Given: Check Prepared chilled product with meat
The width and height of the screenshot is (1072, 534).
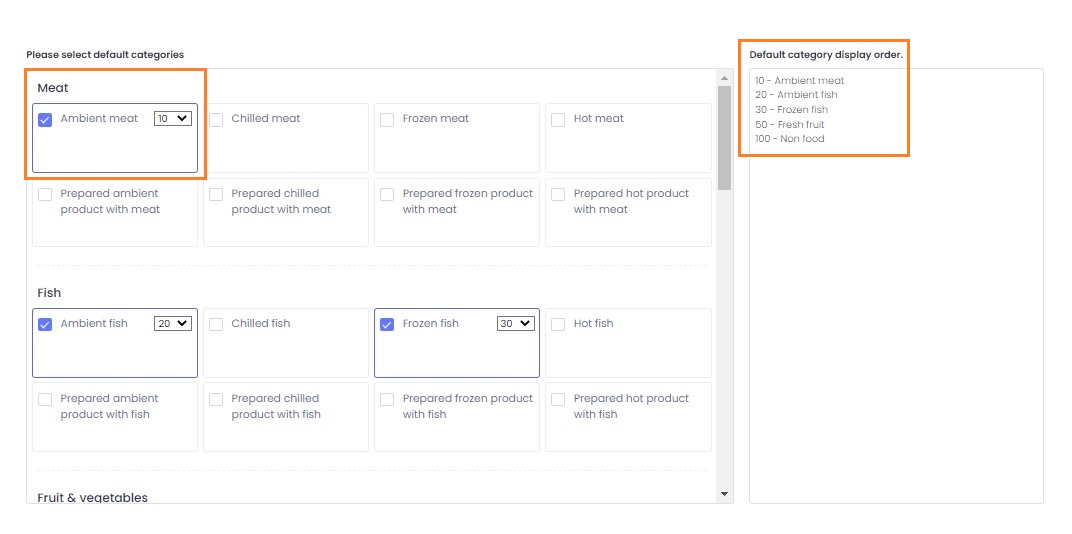Looking at the screenshot, I should (216, 195).
